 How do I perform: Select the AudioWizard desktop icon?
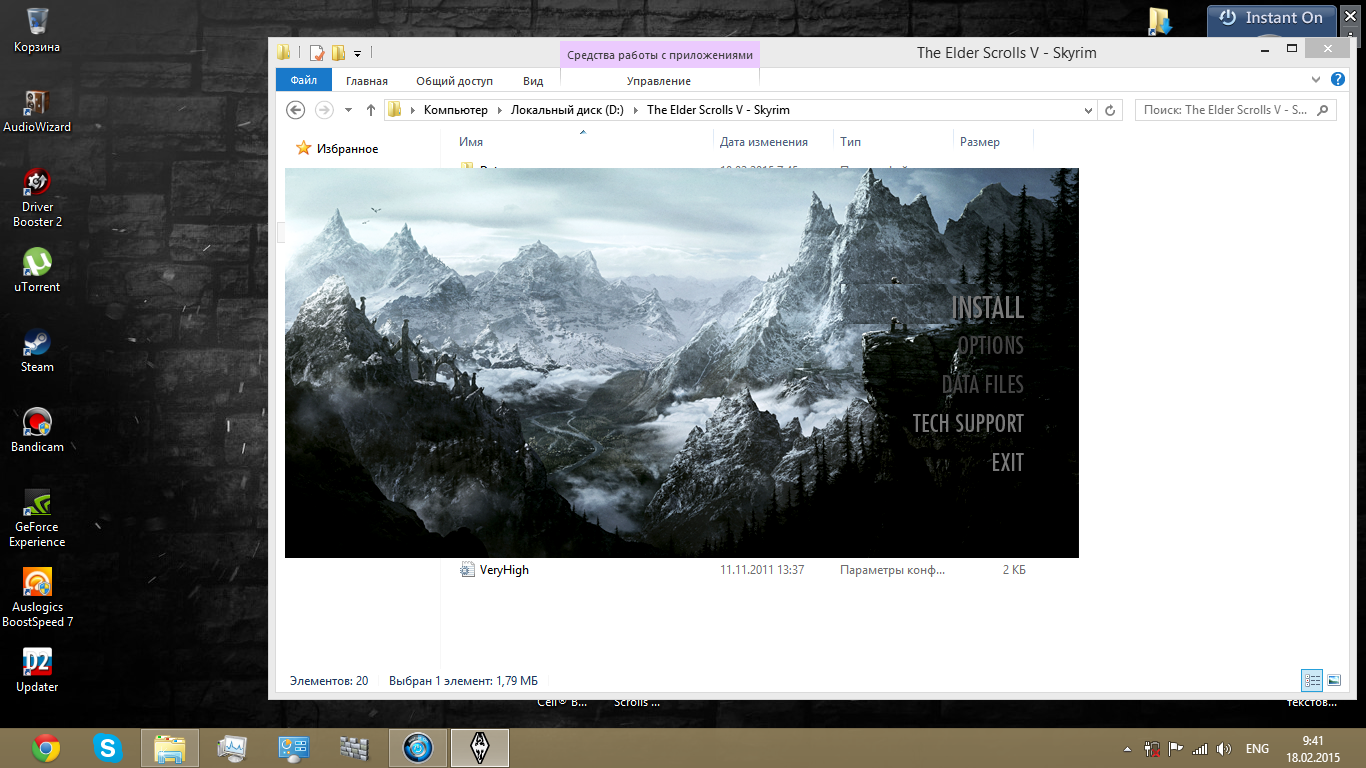point(37,110)
